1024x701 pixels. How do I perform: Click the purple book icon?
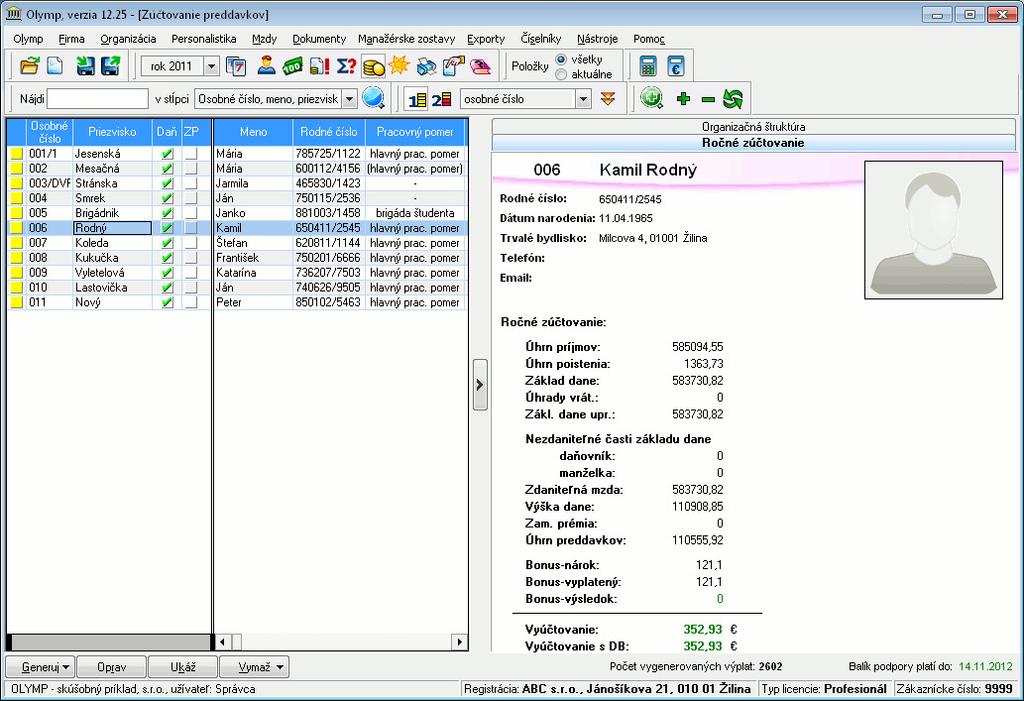click(x=481, y=66)
